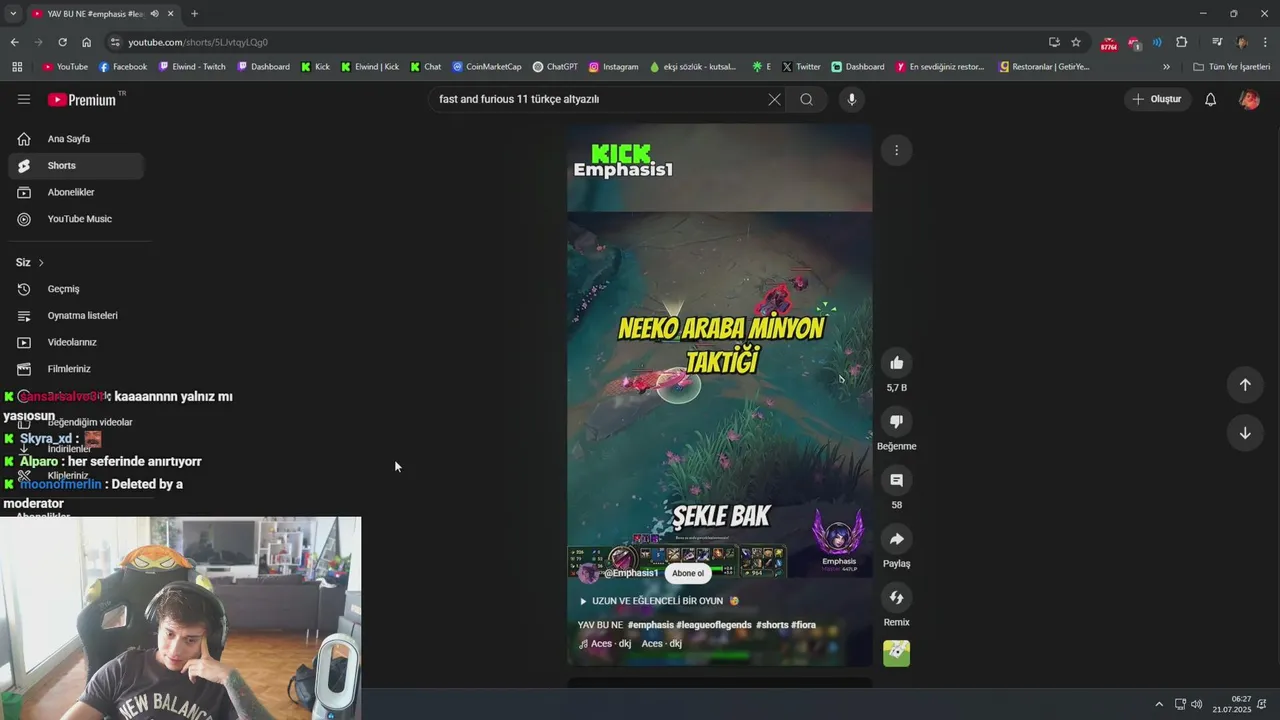This screenshot has width=1280, height=720.
Task: Open the @Emphasis1 channel link
Action: click(630, 573)
